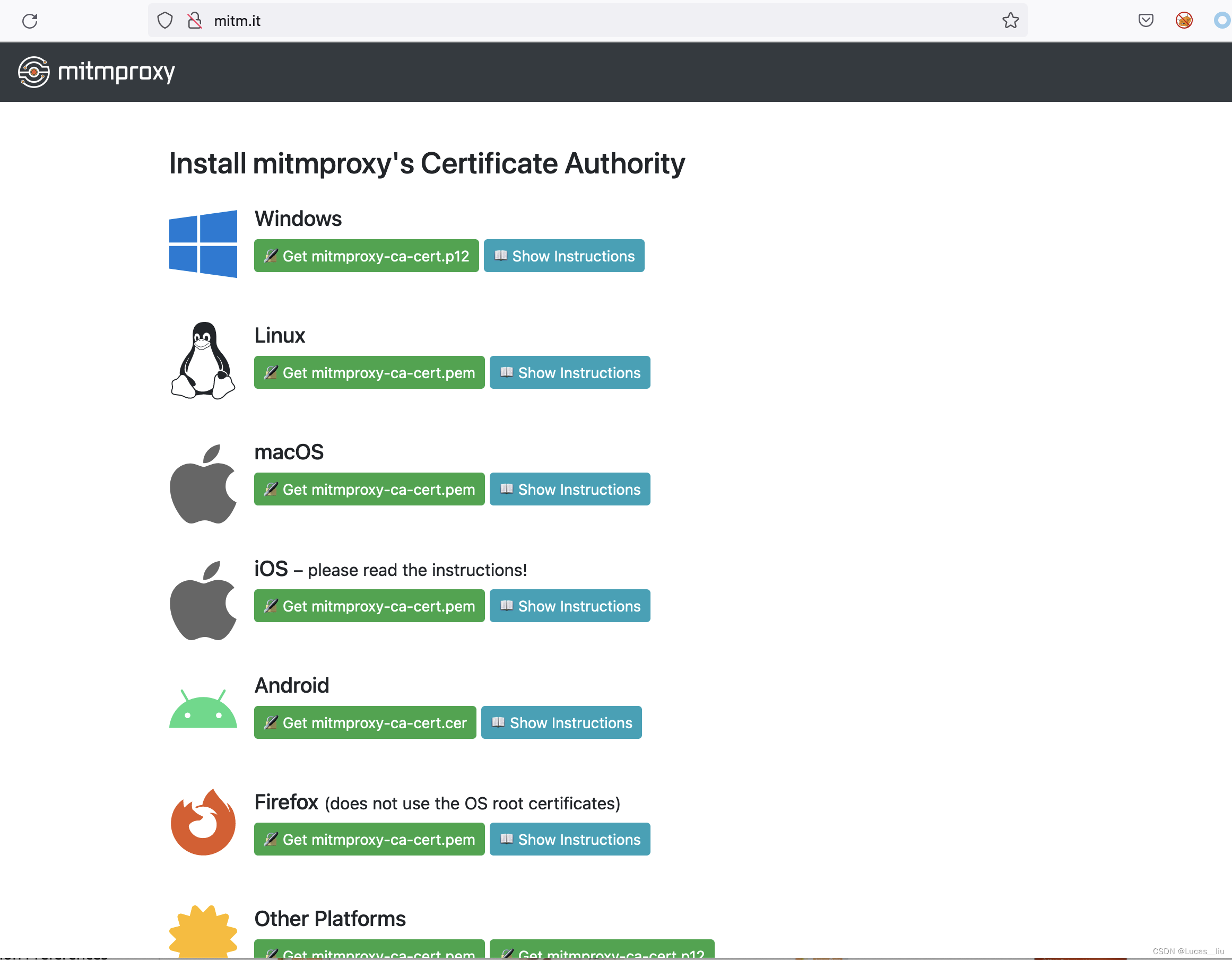This screenshot has height=960, width=1232.
Task: Click the tracking protection shield icon
Action: pyautogui.click(x=164, y=21)
